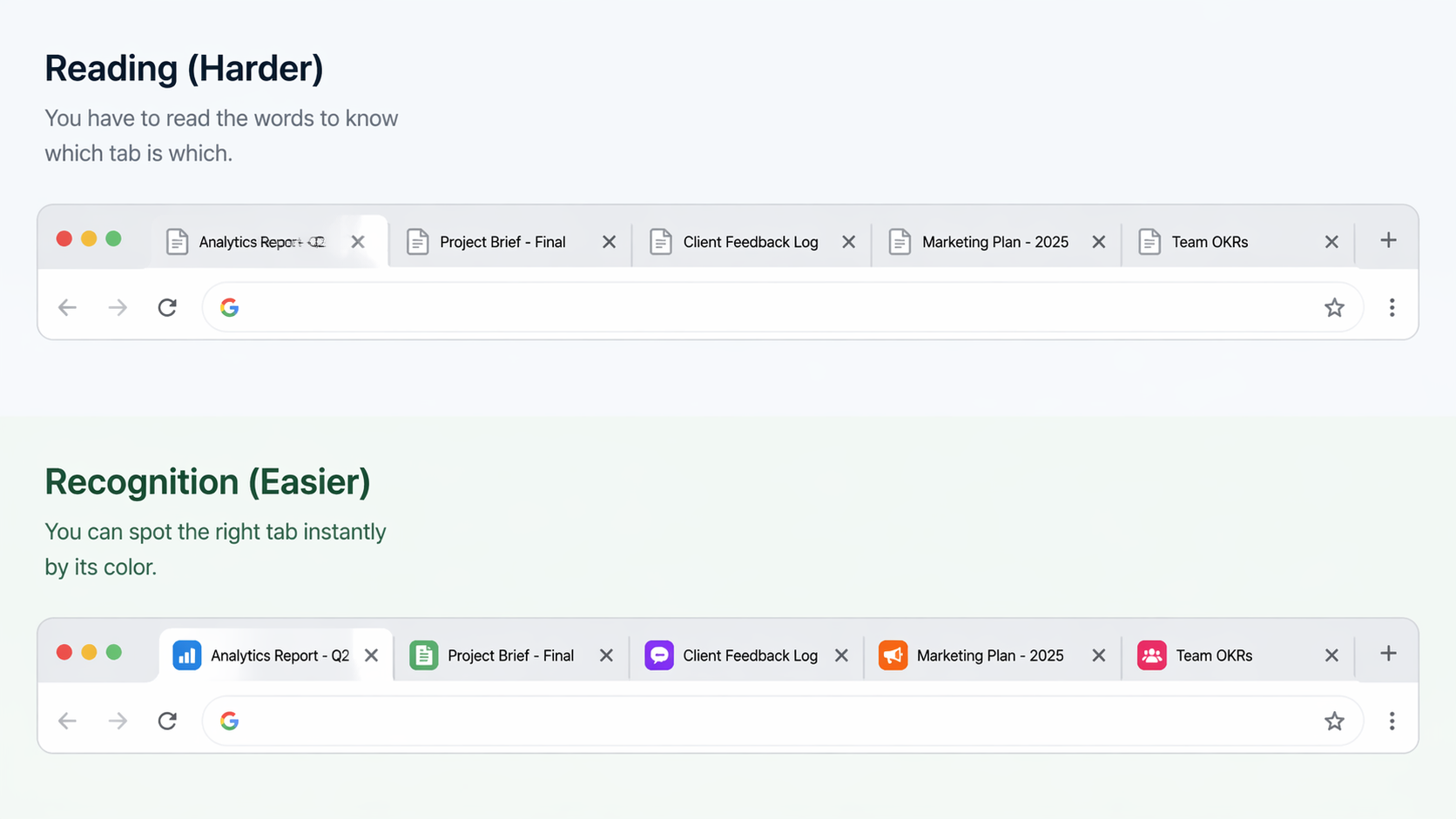Image resolution: width=1456 pixels, height=819 pixels.
Task: Click the pink Team OKRs people icon
Action: [x=1152, y=655]
